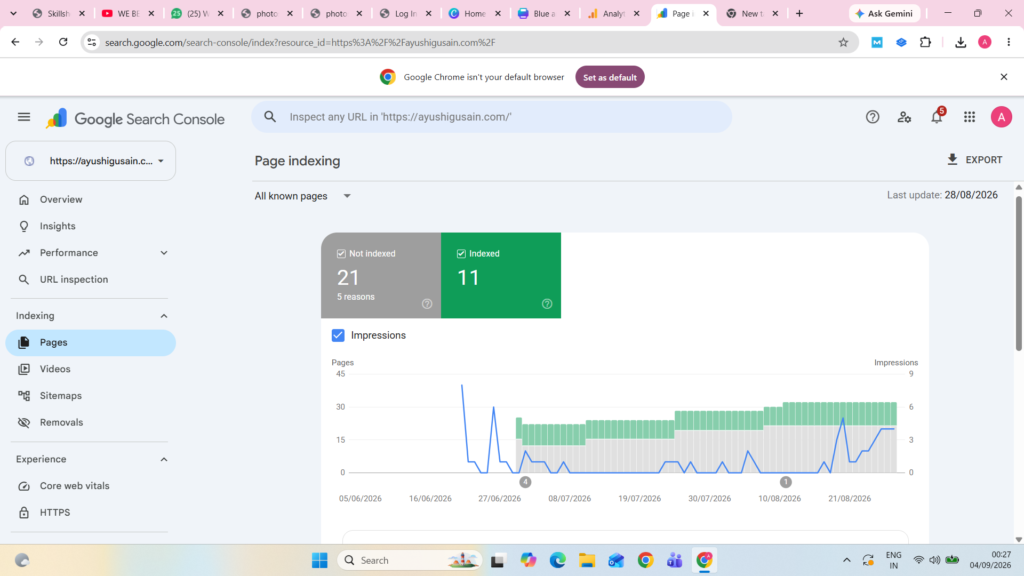Click chart annotation marker 1

[x=786, y=482]
